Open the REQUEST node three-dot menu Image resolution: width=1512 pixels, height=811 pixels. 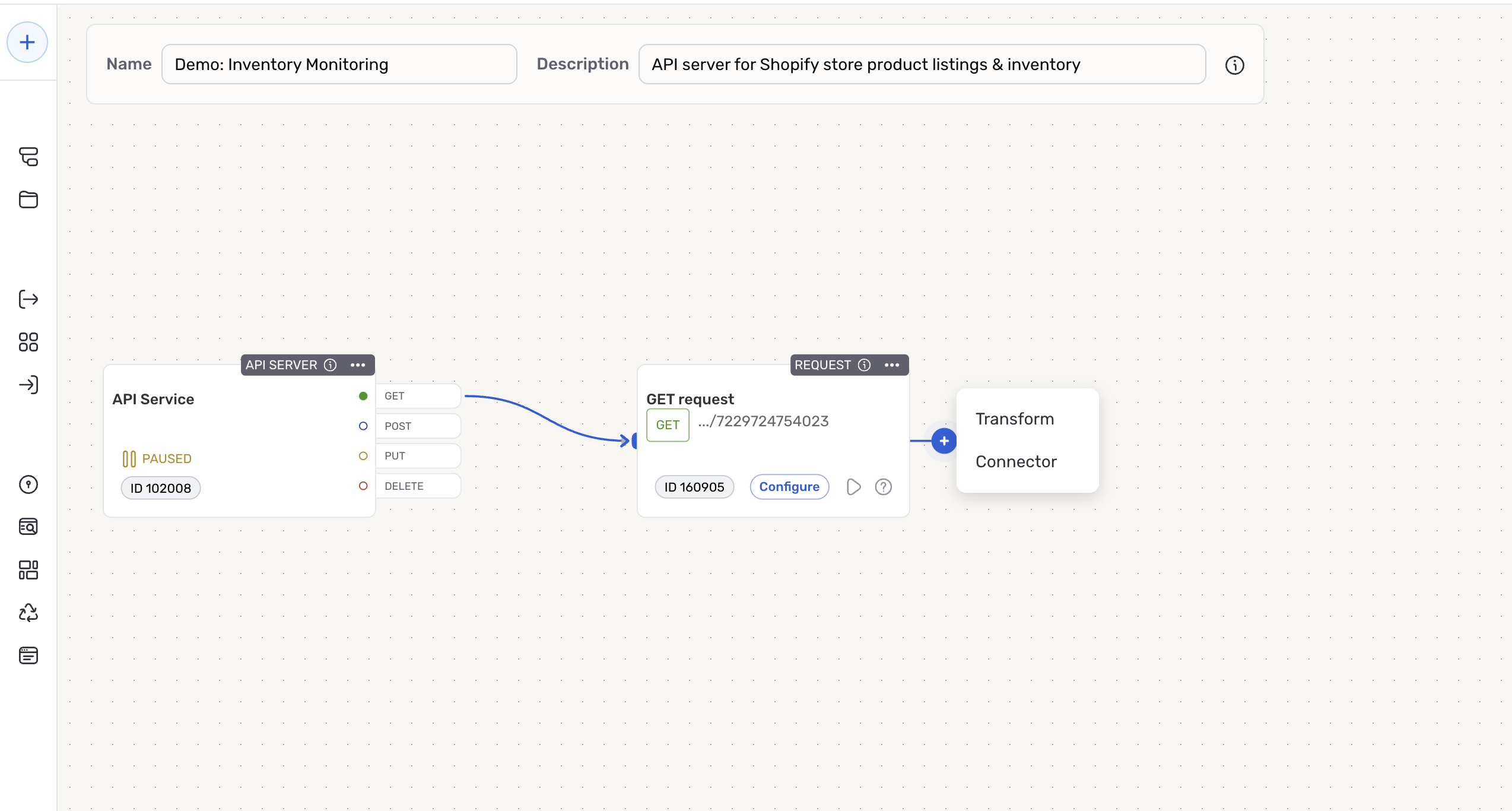[x=892, y=365]
